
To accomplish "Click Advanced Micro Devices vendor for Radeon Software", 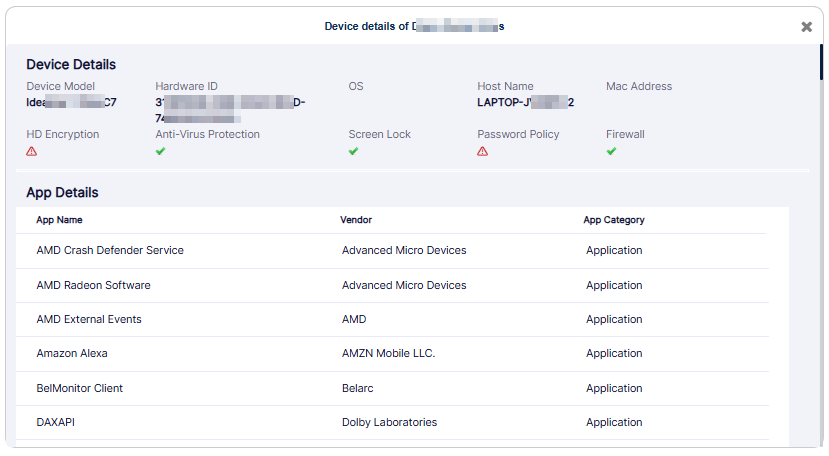I will pyautogui.click(x=404, y=285).
